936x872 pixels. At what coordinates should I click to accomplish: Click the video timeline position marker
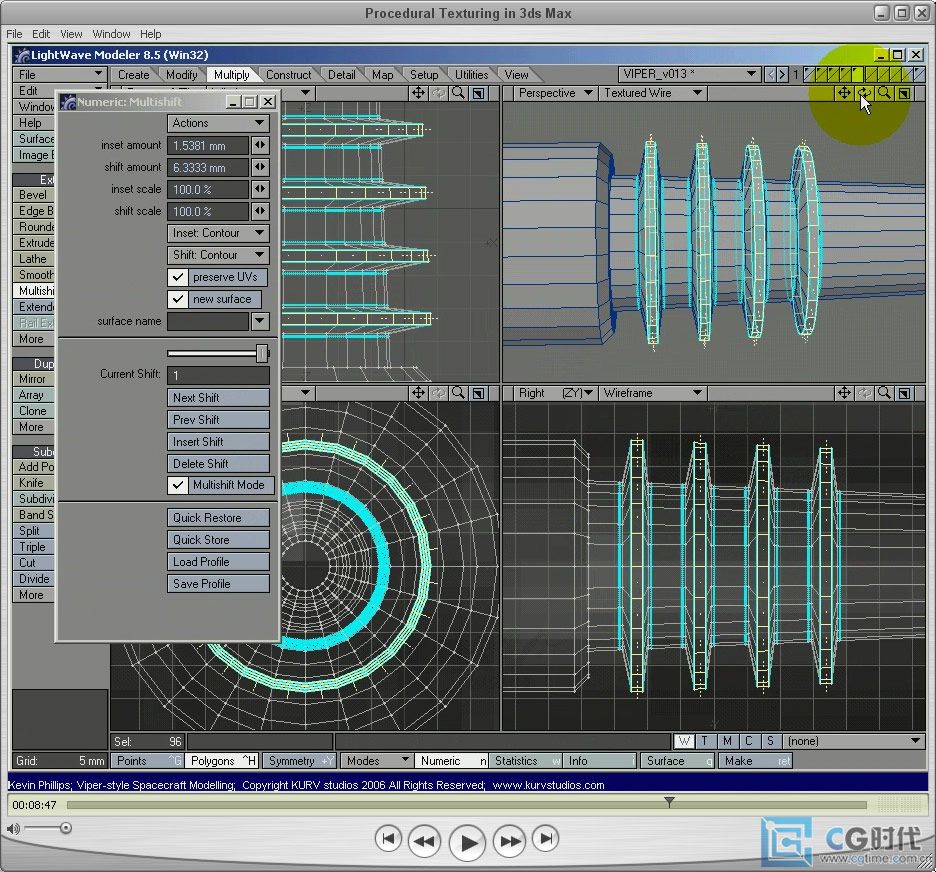(669, 802)
